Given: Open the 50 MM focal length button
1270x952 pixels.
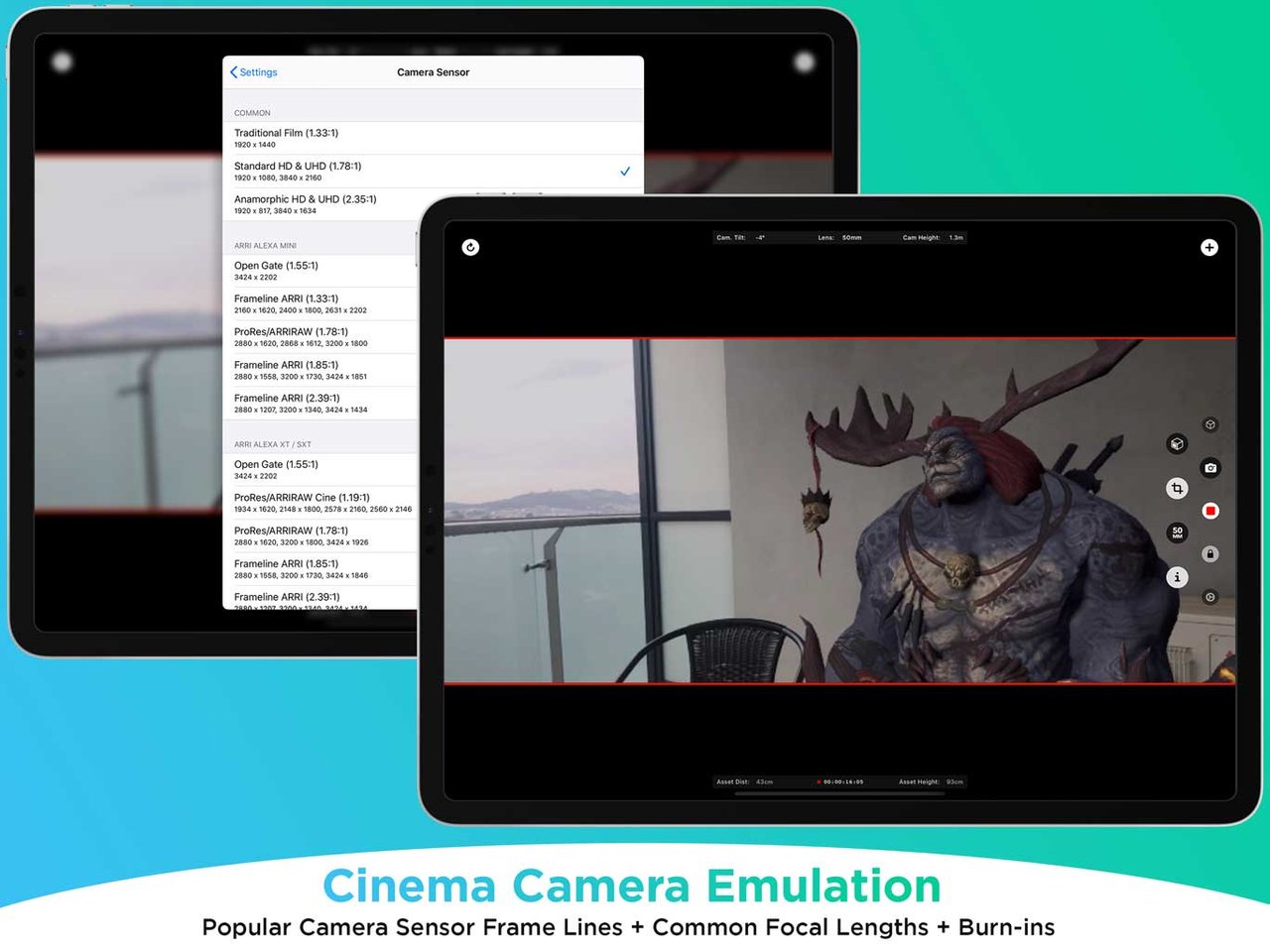Looking at the screenshot, I should click(x=1177, y=533).
